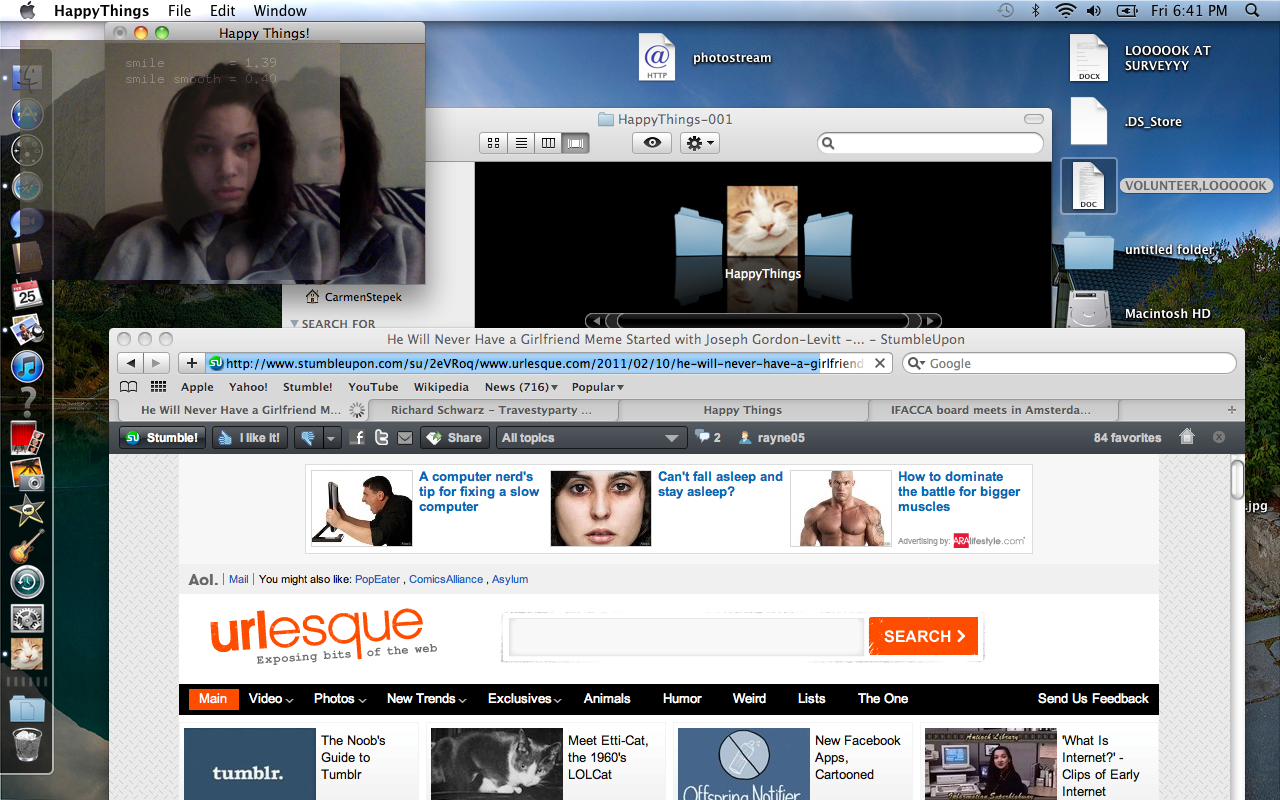Viewport: 1280px width, 800px height.
Task: Click the thumbs-down dislike icon
Action: [307, 438]
